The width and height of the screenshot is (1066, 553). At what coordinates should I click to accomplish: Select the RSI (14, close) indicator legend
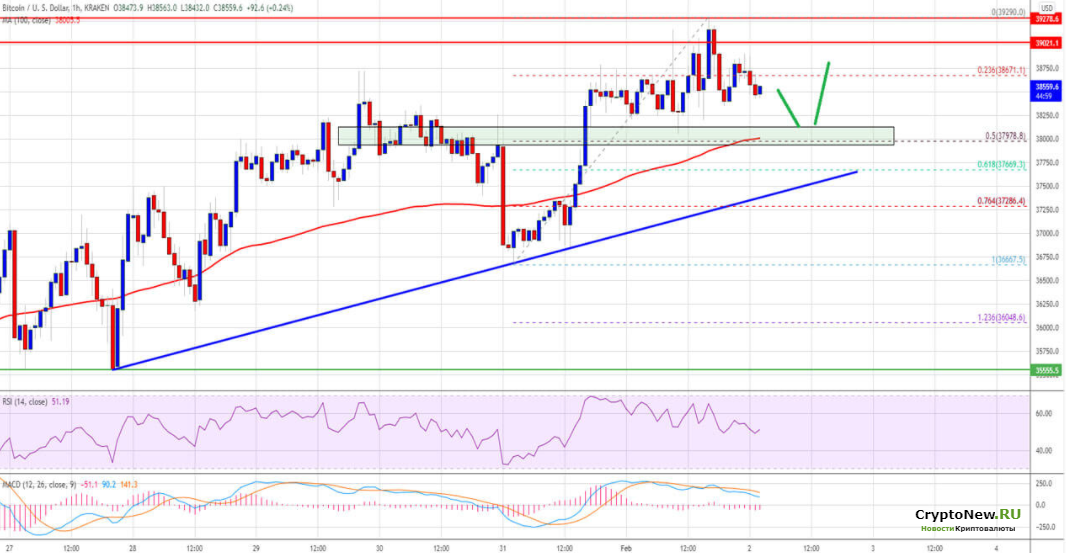click(x=25, y=402)
